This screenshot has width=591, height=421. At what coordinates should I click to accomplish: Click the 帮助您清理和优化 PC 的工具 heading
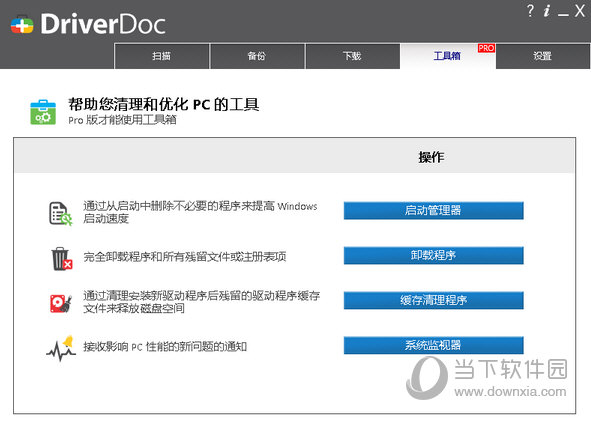coord(164,104)
